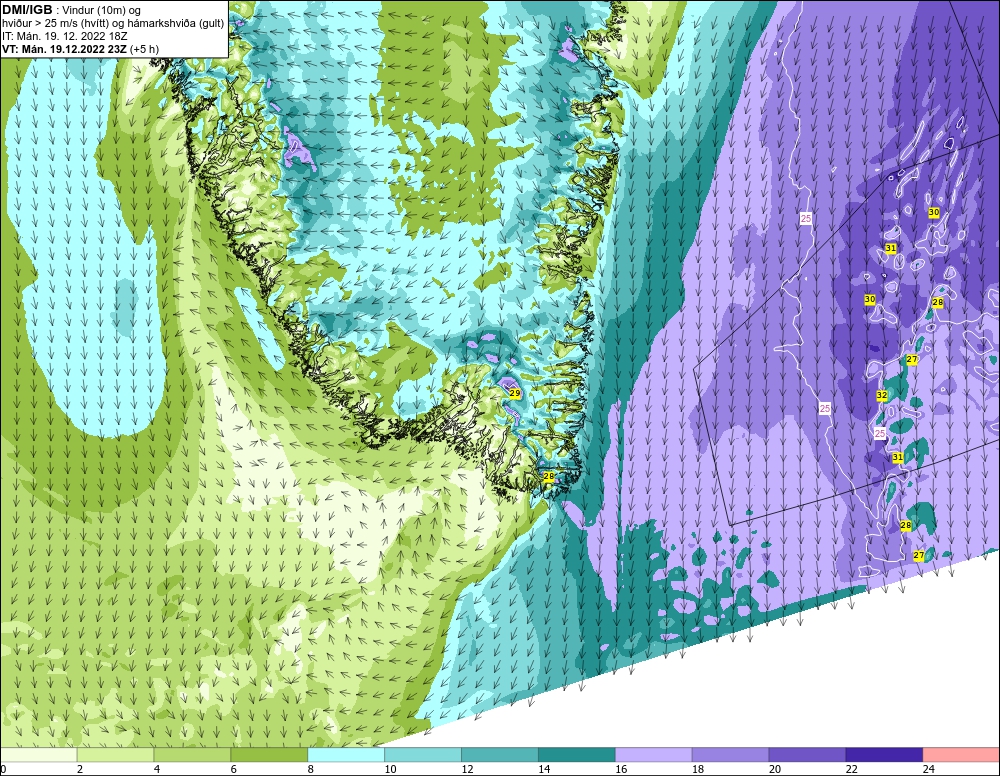Image resolution: width=1000 pixels, height=776 pixels.
Task: Click the "IT: Mán. 19. 12. 2022 18Z" line
Action: click(64, 36)
